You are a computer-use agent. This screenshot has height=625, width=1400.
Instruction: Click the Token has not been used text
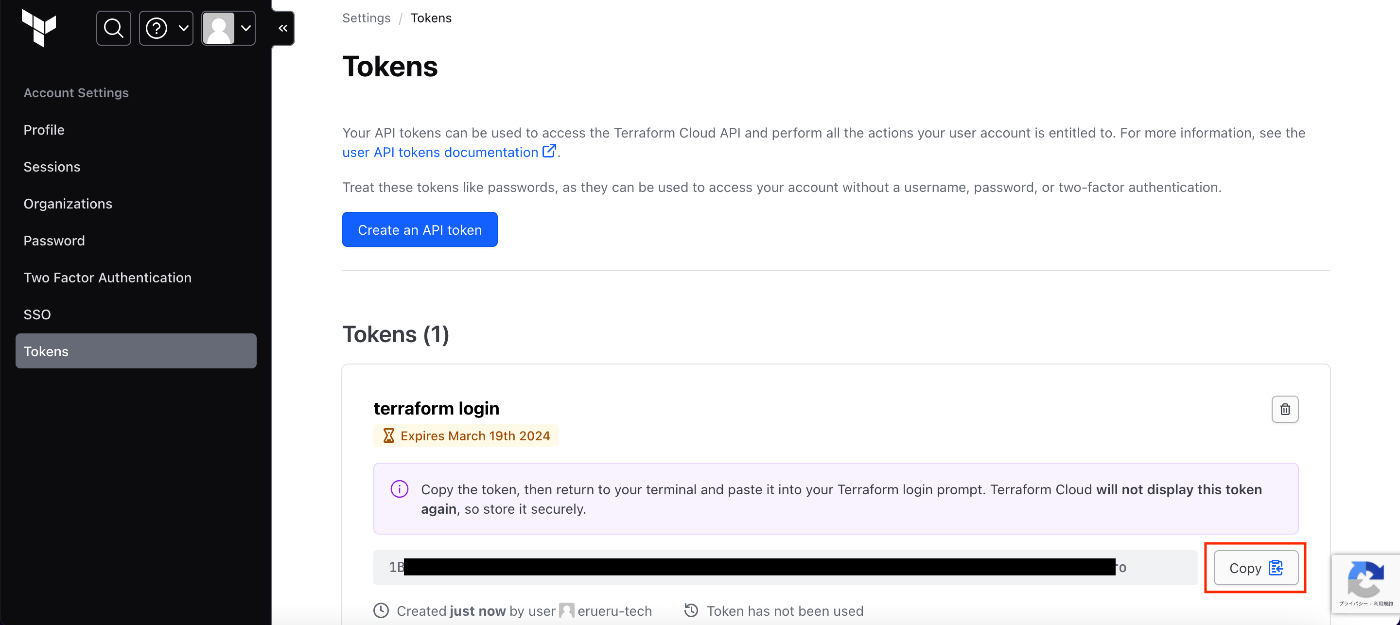[785, 610]
